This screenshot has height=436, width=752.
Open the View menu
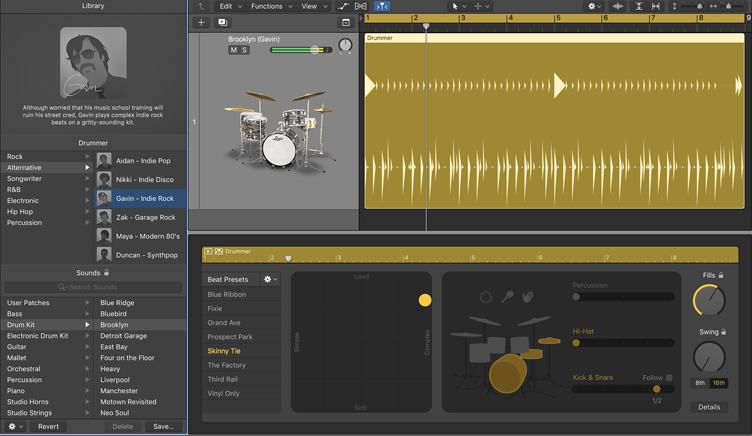pyautogui.click(x=314, y=6)
